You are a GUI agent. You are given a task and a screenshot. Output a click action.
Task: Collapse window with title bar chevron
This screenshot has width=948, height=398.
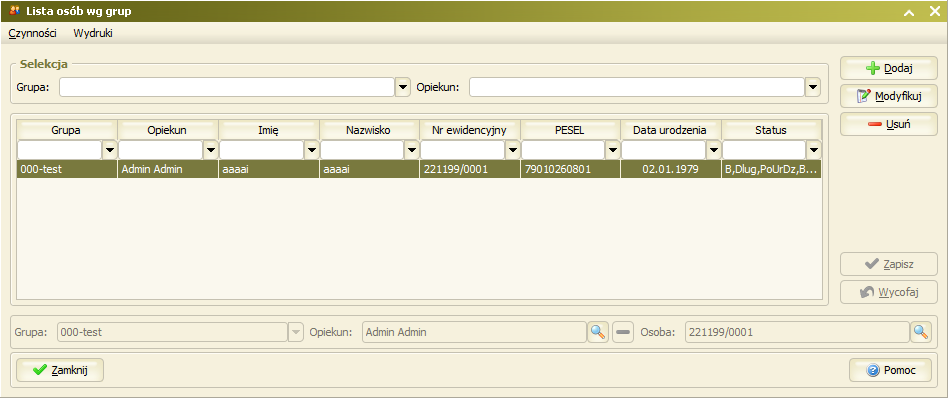909,11
